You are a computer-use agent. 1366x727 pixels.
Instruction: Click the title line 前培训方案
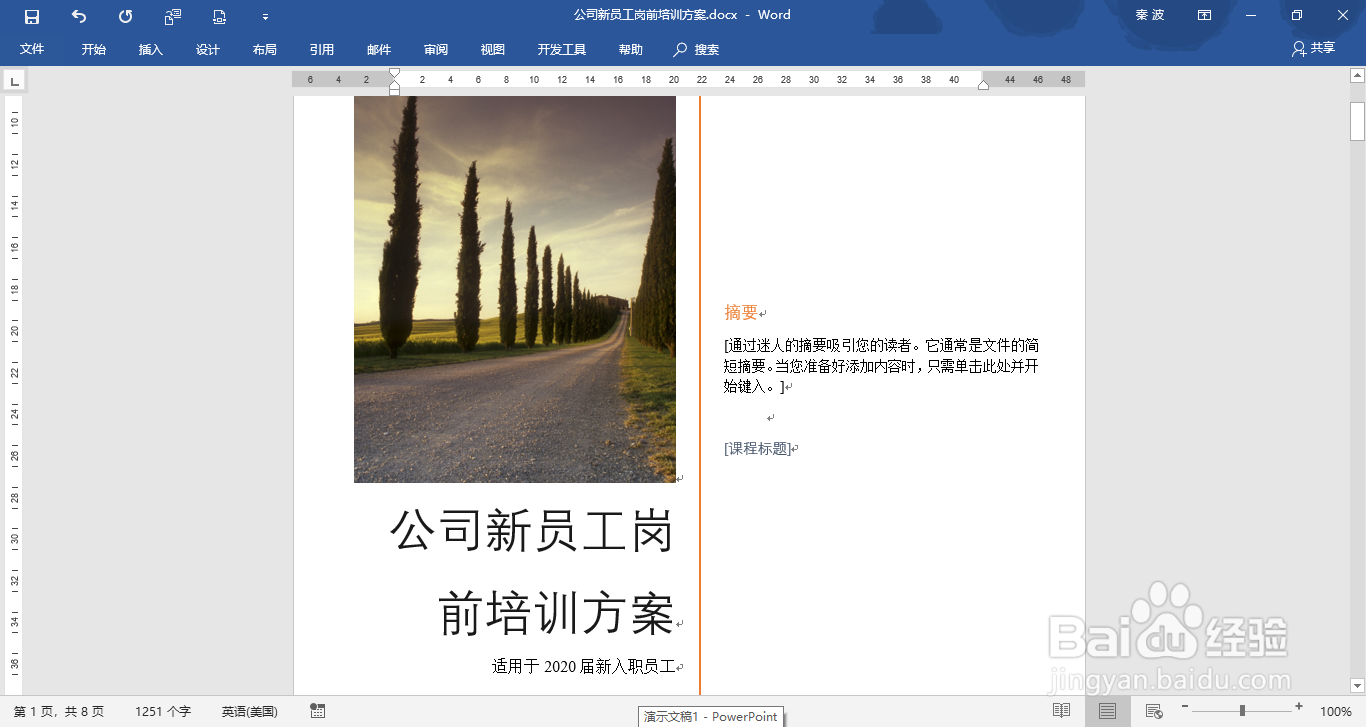pos(557,613)
